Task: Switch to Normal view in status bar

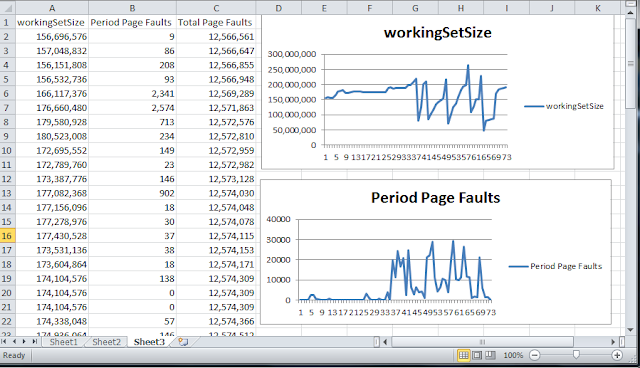Action: 464,355
